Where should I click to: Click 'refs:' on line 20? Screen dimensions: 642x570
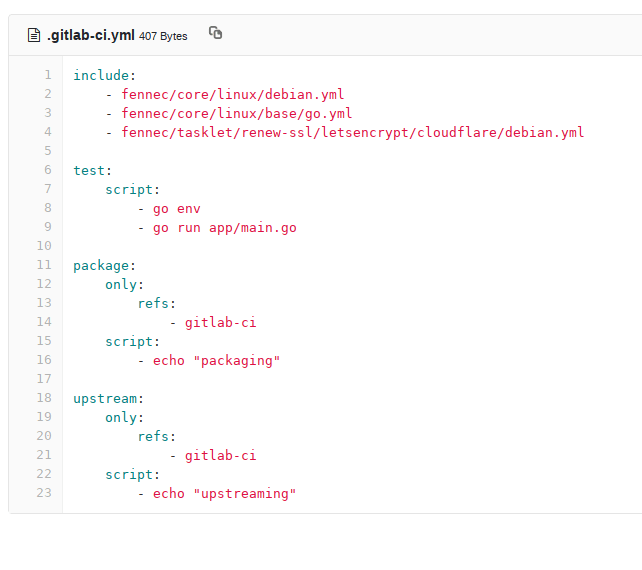[x=156, y=437]
